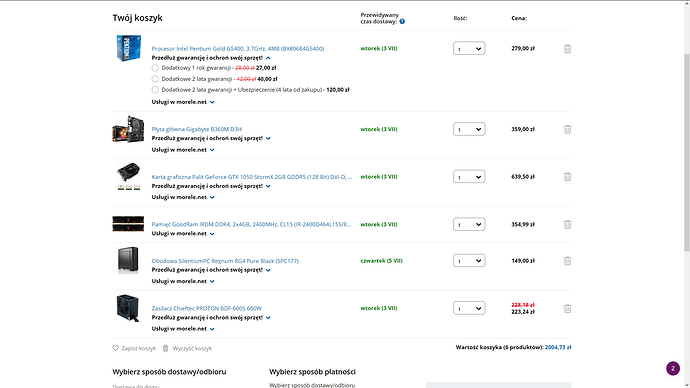Screen dimensions: 690x388
Task: Collapse warranty options under Intel Pentium processor
Action: point(211,58)
